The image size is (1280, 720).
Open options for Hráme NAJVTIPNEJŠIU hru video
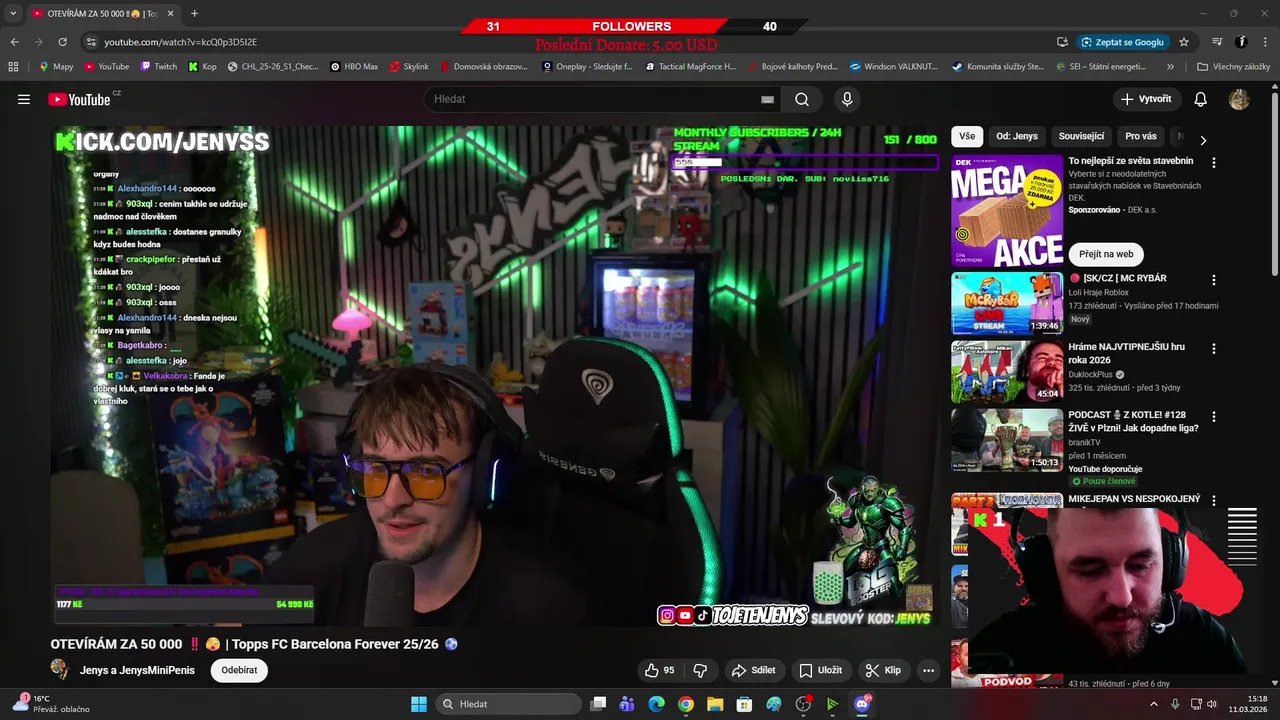click(x=1214, y=348)
